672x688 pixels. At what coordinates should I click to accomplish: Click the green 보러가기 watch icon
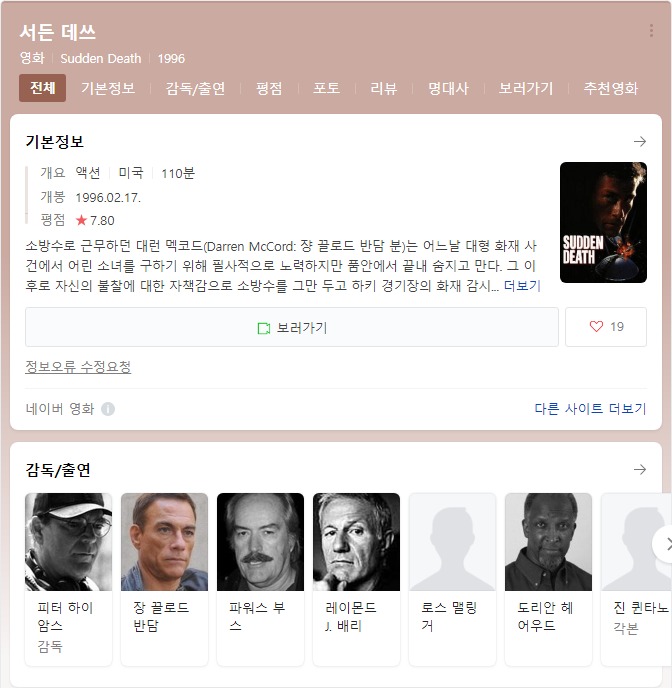tap(264, 328)
